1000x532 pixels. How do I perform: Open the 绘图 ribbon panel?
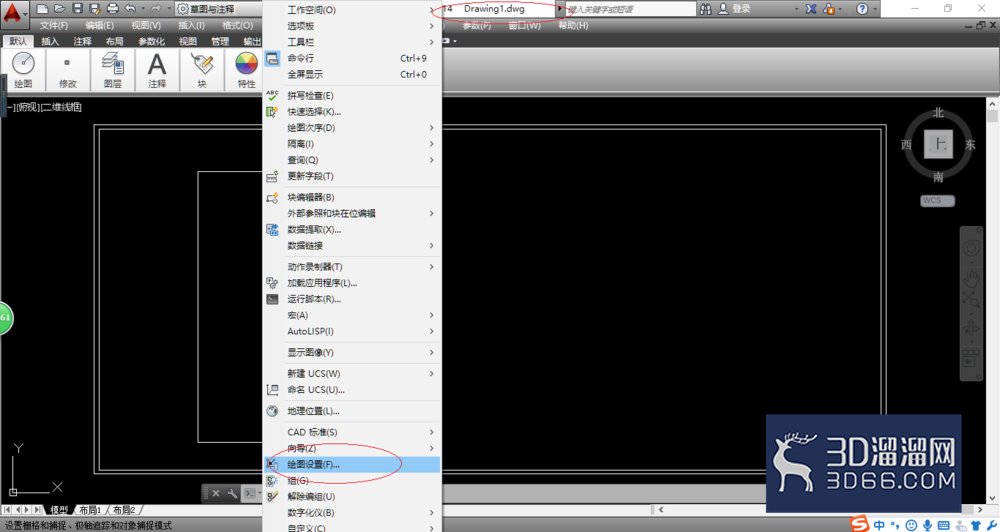tap(24, 70)
